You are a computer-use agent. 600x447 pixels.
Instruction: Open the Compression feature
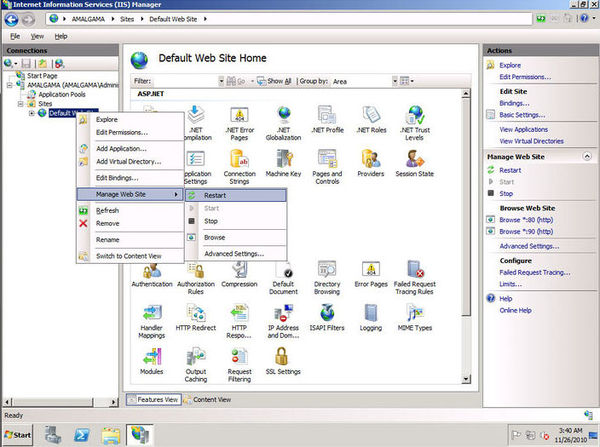tap(240, 274)
